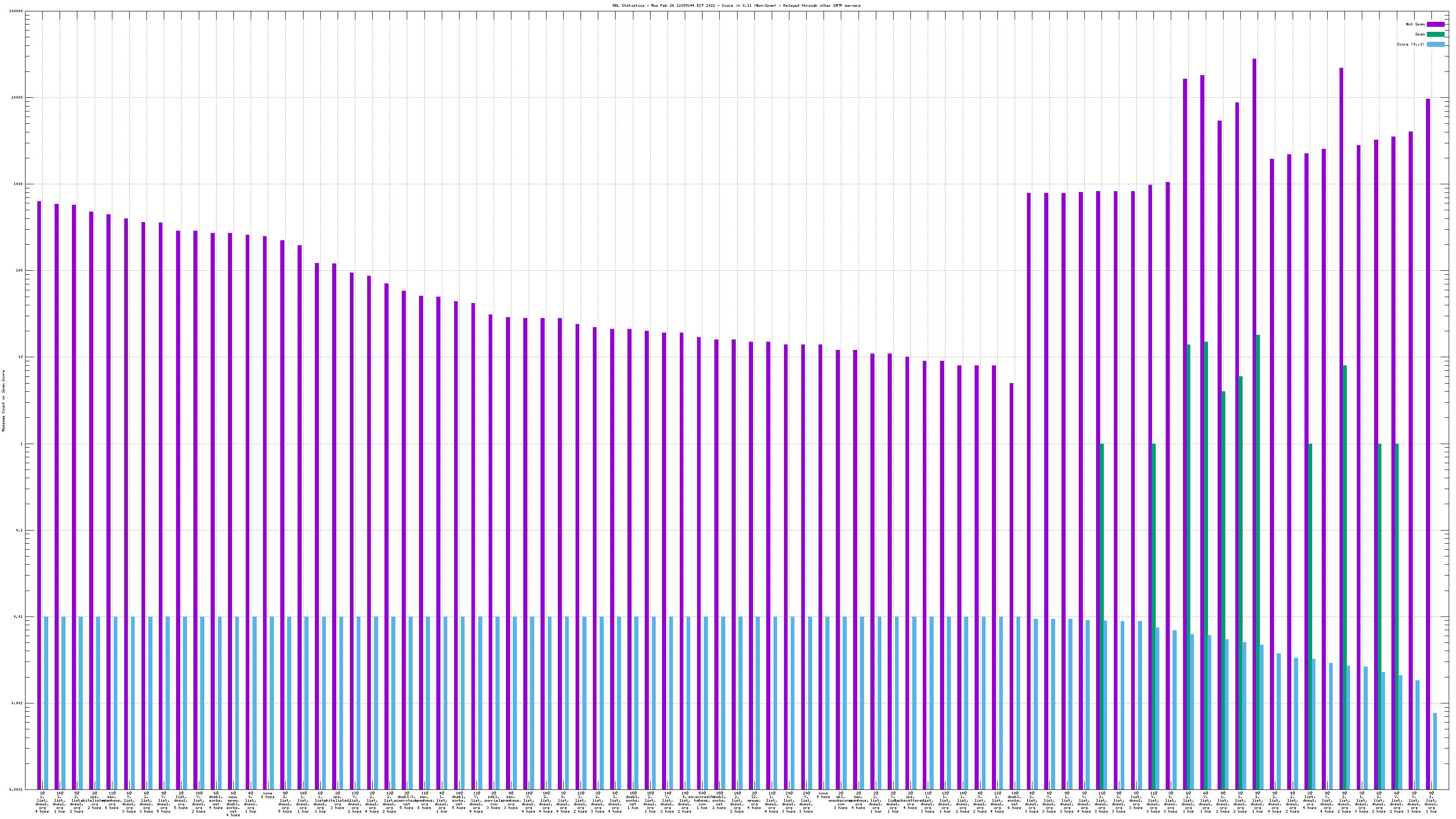
Task: Click the shortest blue score bar at far right
Action: 1435,752
